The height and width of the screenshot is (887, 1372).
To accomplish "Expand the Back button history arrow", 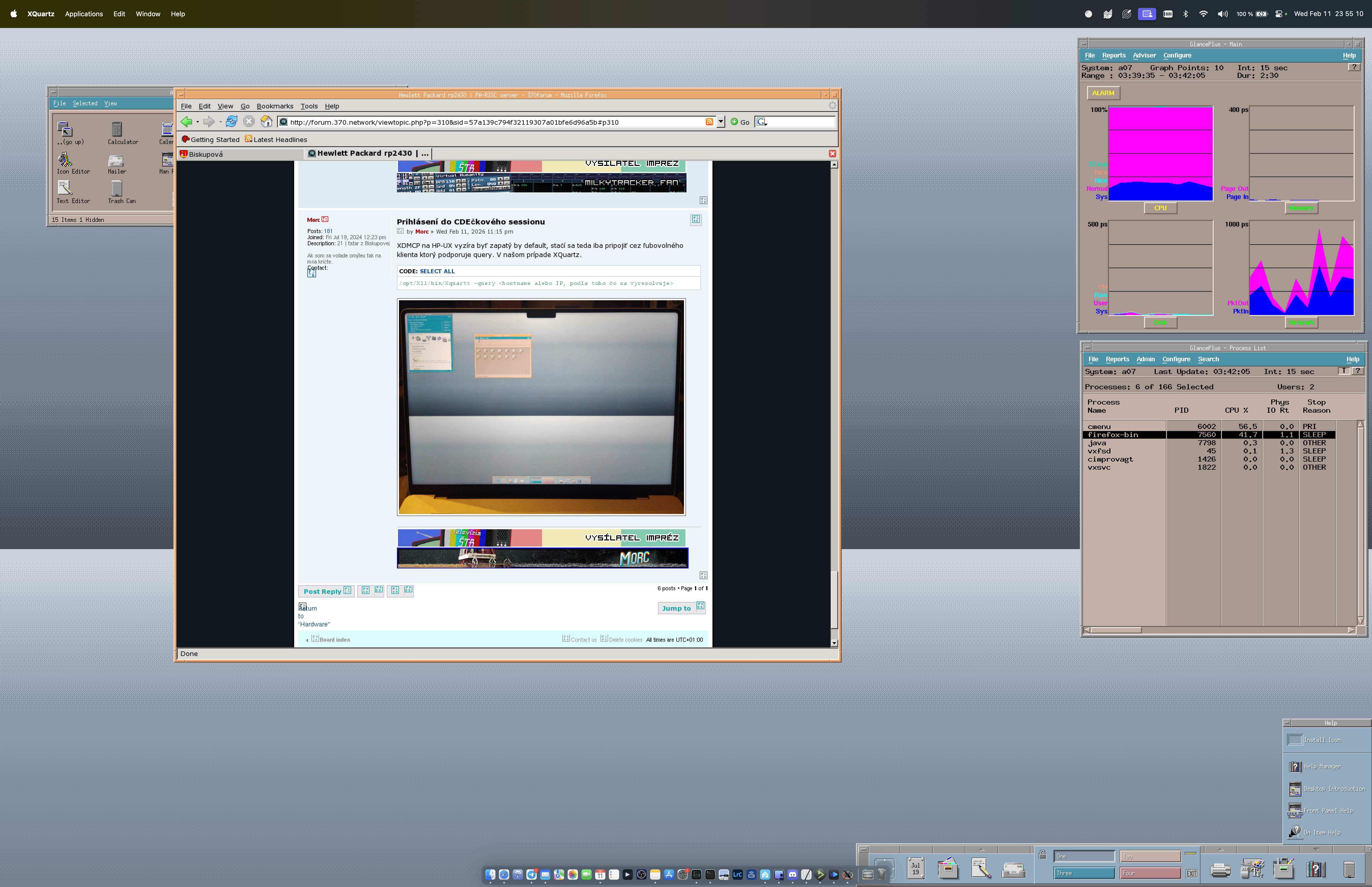I will tap(197, 122).
